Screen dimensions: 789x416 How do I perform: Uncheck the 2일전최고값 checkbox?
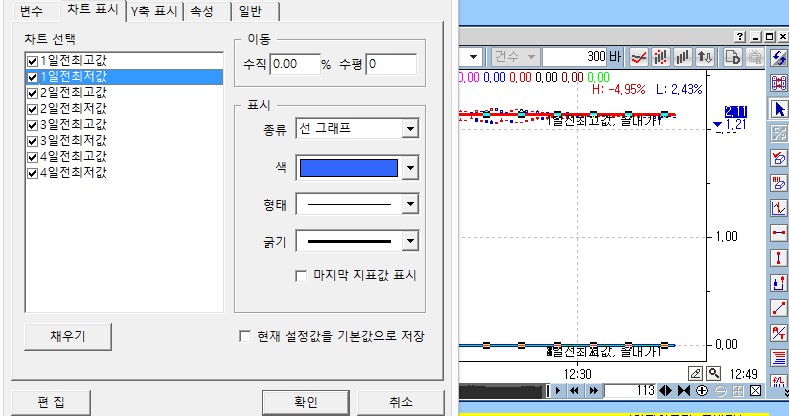click(x=32, y=92)
